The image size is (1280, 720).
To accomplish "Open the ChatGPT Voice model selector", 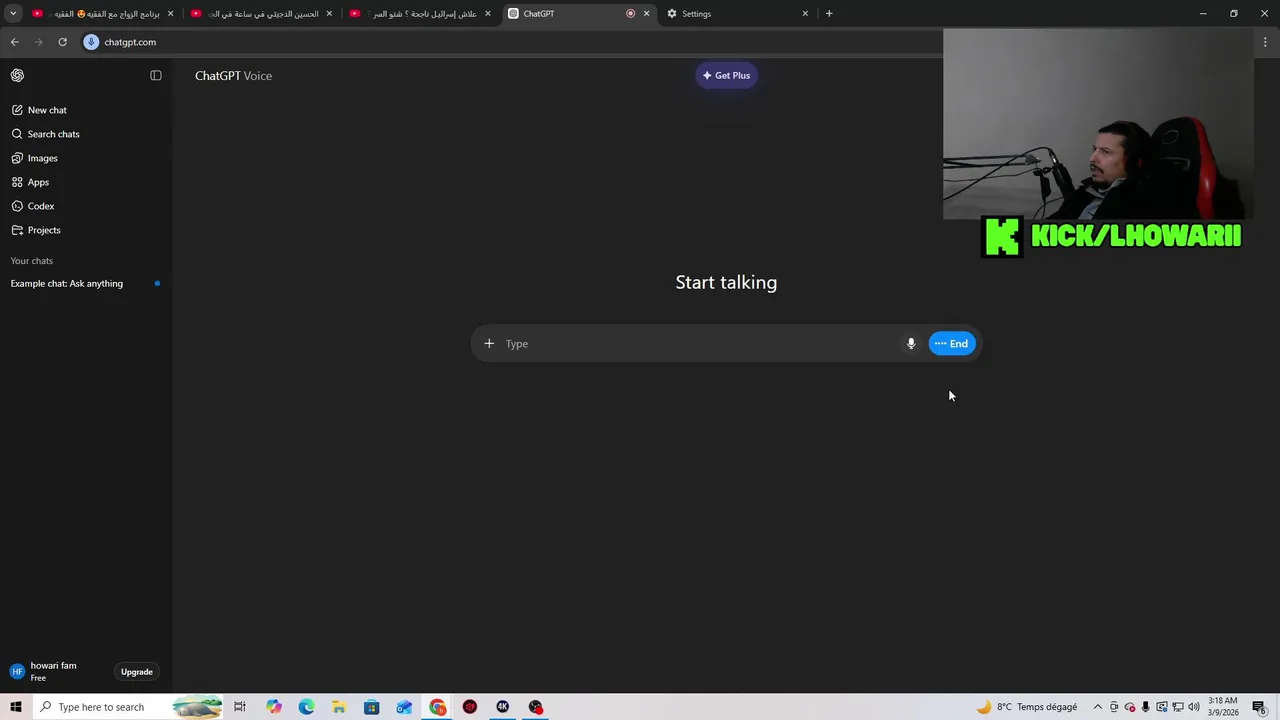I will [233, 76].
